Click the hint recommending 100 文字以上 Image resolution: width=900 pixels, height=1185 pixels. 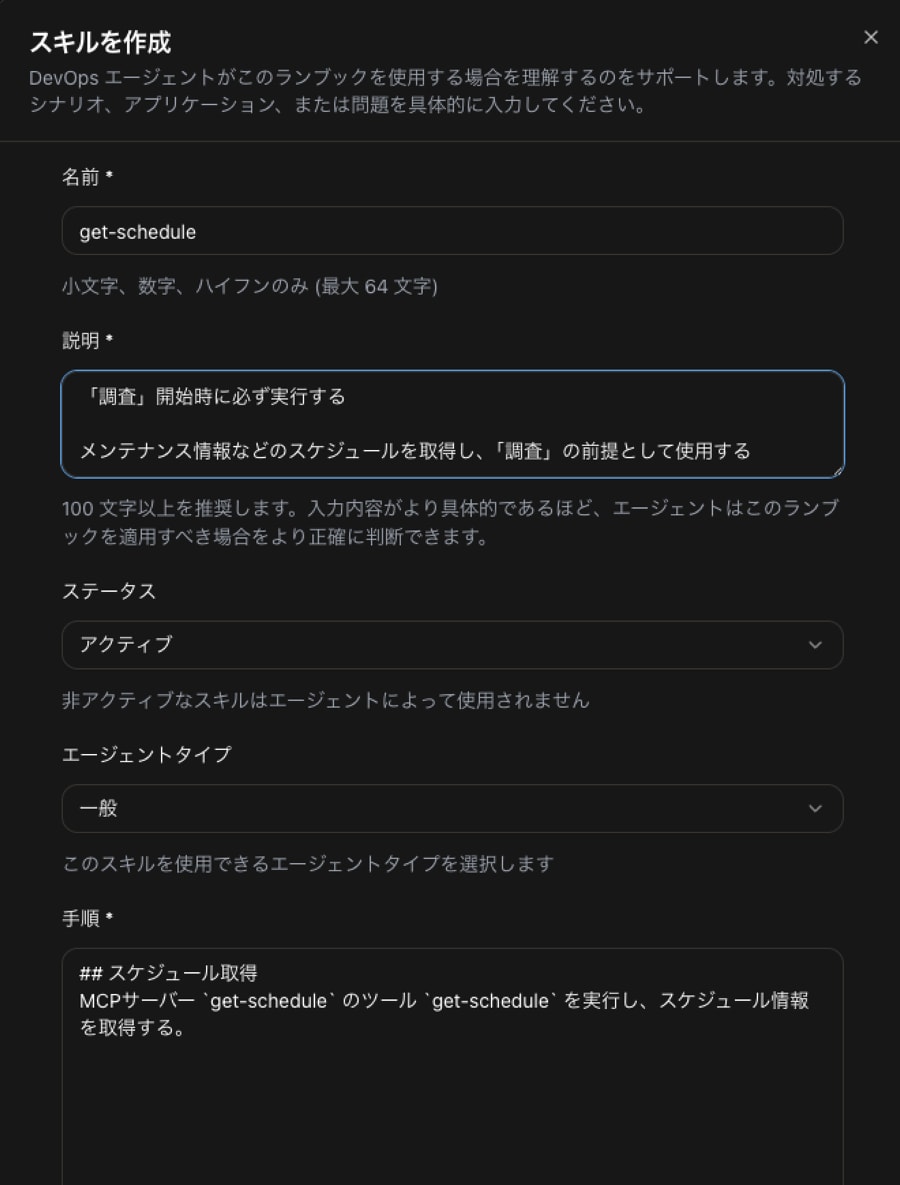pos(449,522)
